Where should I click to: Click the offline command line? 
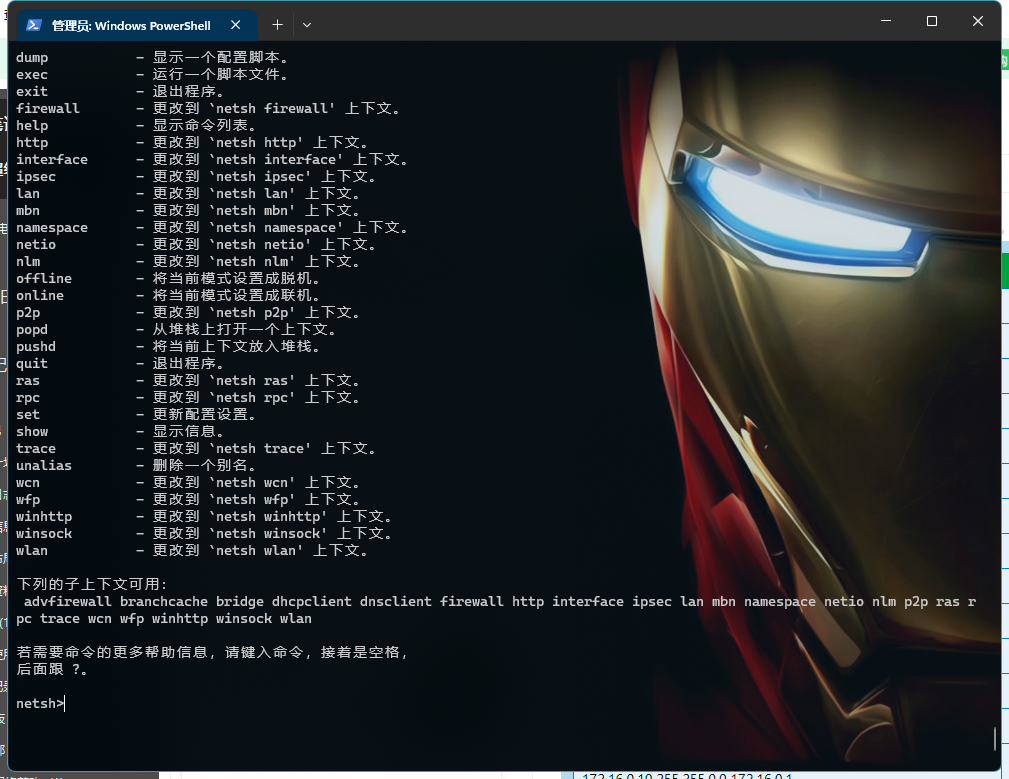(43, 278)
